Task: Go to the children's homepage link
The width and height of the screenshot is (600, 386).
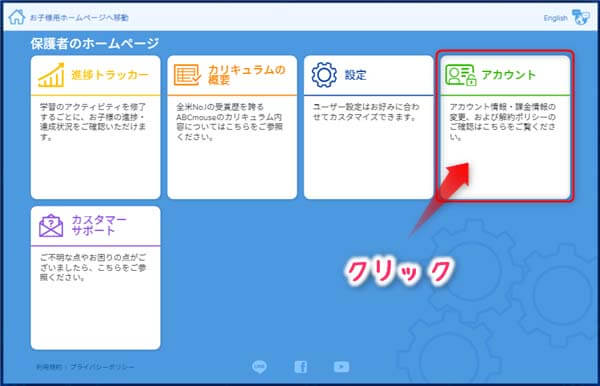Action: [79, 18]
